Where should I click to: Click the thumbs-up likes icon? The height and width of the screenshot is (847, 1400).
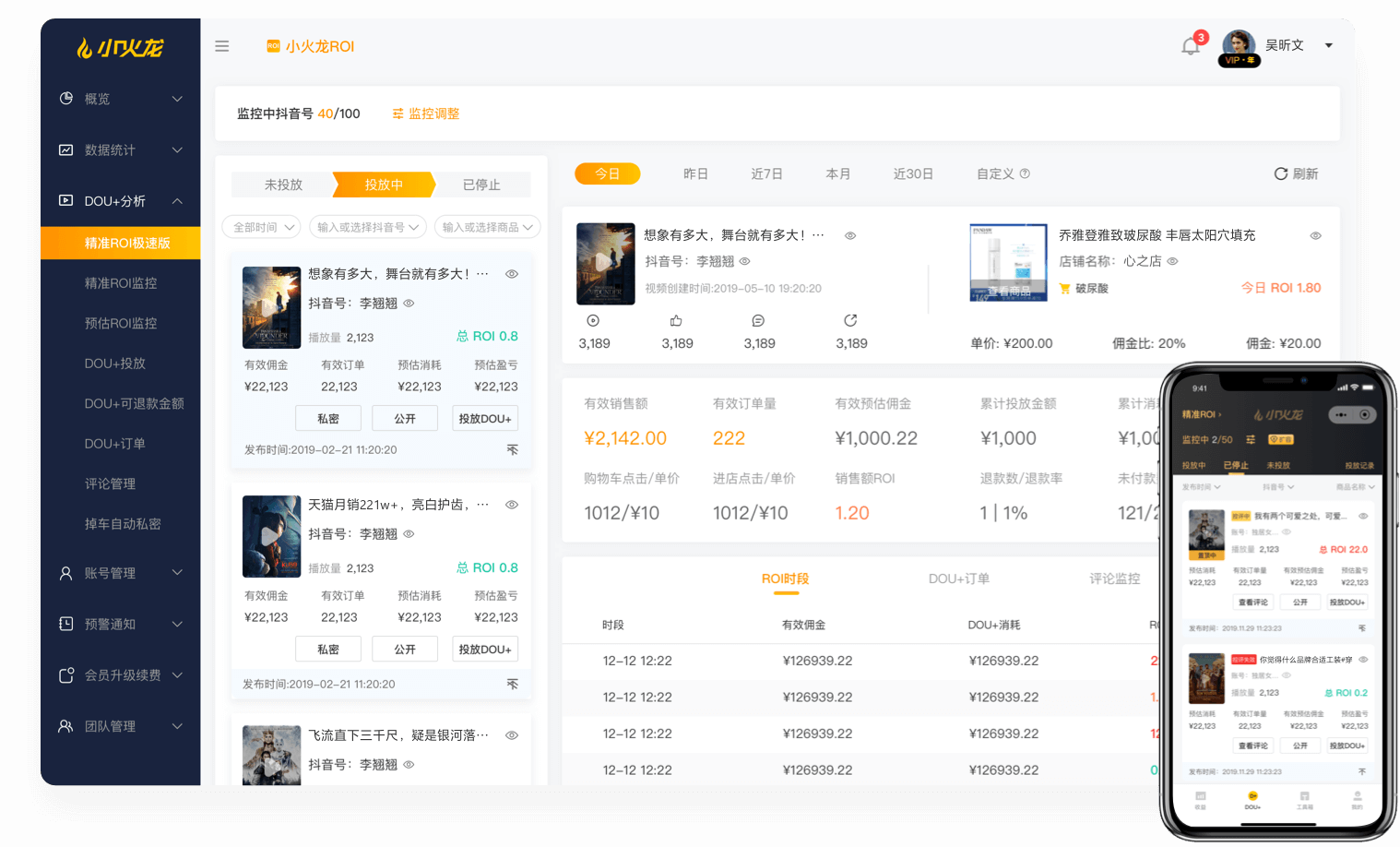[x=676, y=320]
